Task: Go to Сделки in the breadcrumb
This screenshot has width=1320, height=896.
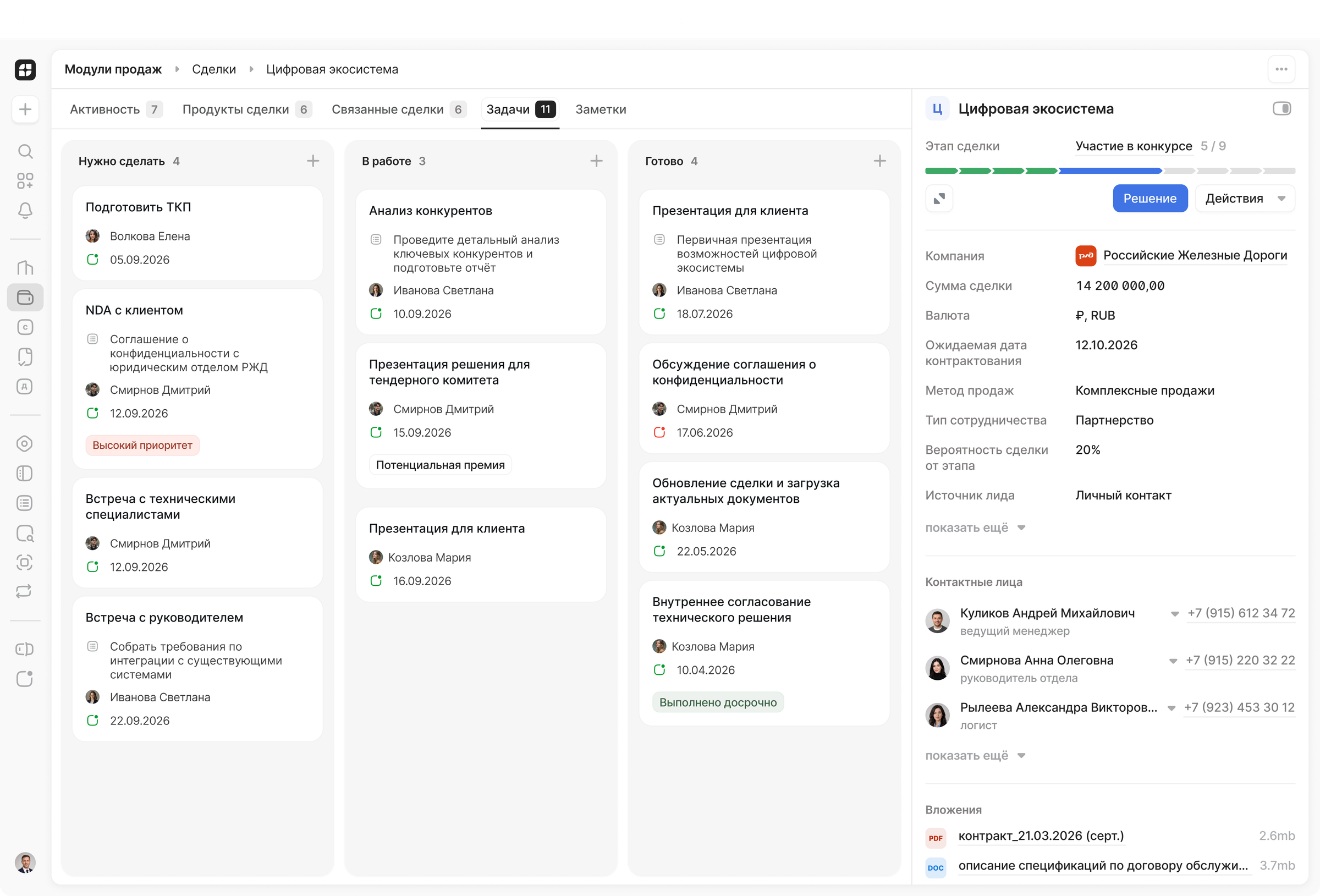Action: point(213,69)
